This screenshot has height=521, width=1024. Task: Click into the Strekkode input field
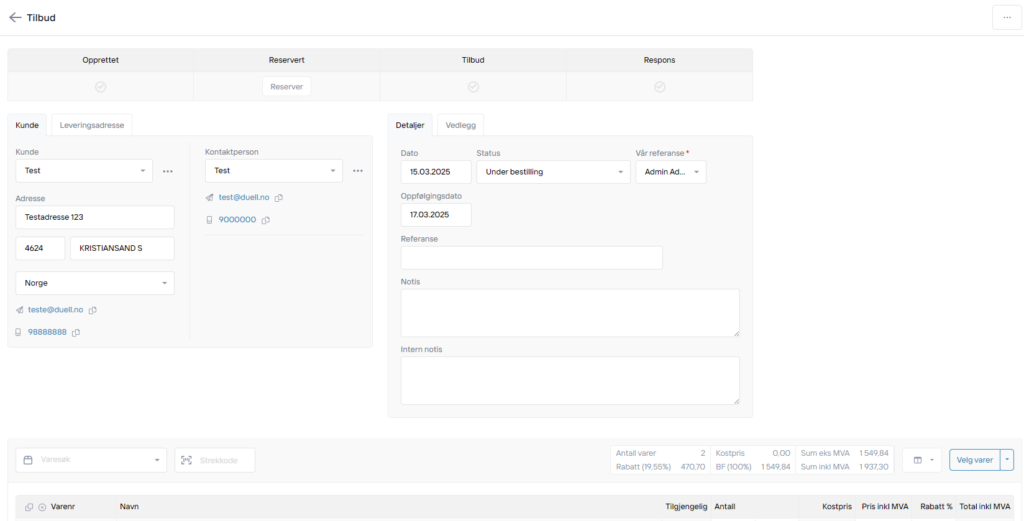(x=215, y=460)
